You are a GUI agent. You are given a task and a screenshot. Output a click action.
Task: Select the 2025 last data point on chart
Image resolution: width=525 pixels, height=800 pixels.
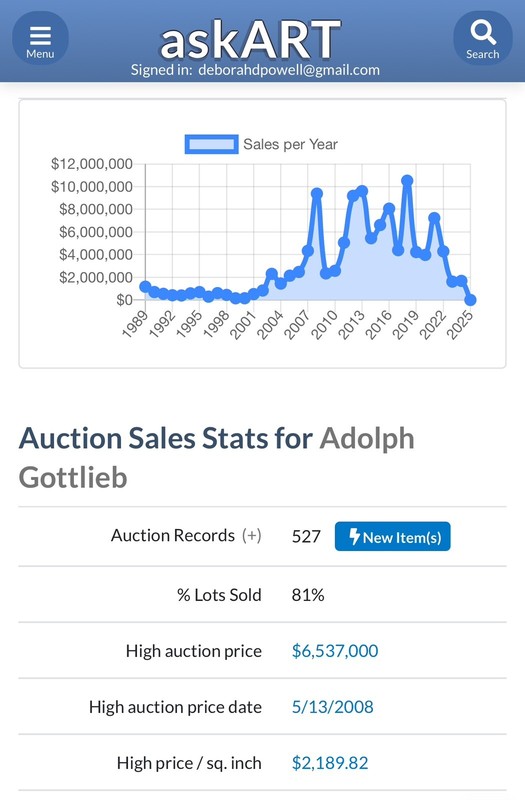coord(470,300)
